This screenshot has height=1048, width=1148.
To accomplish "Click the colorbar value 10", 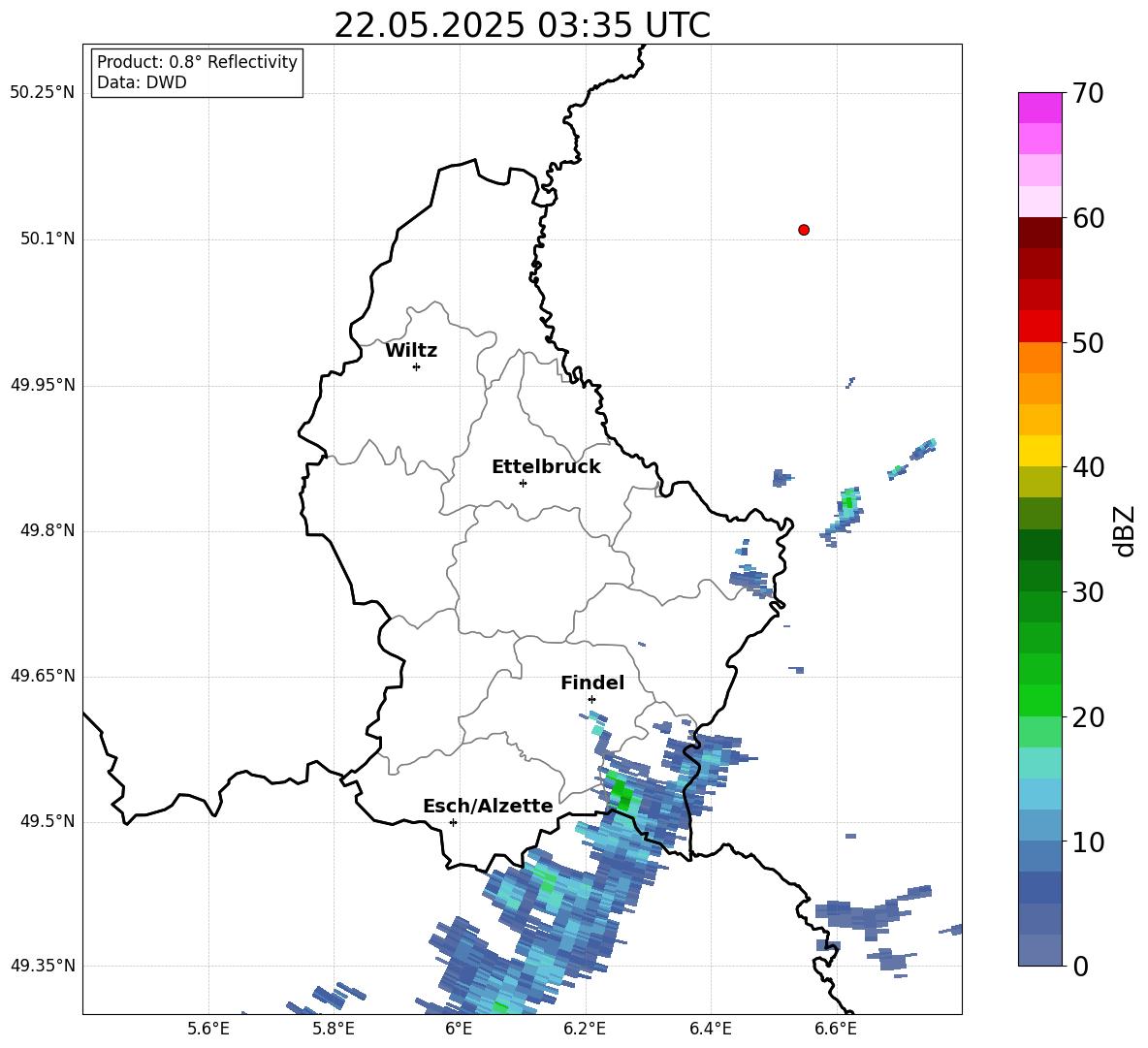I will click(1088, 842).
